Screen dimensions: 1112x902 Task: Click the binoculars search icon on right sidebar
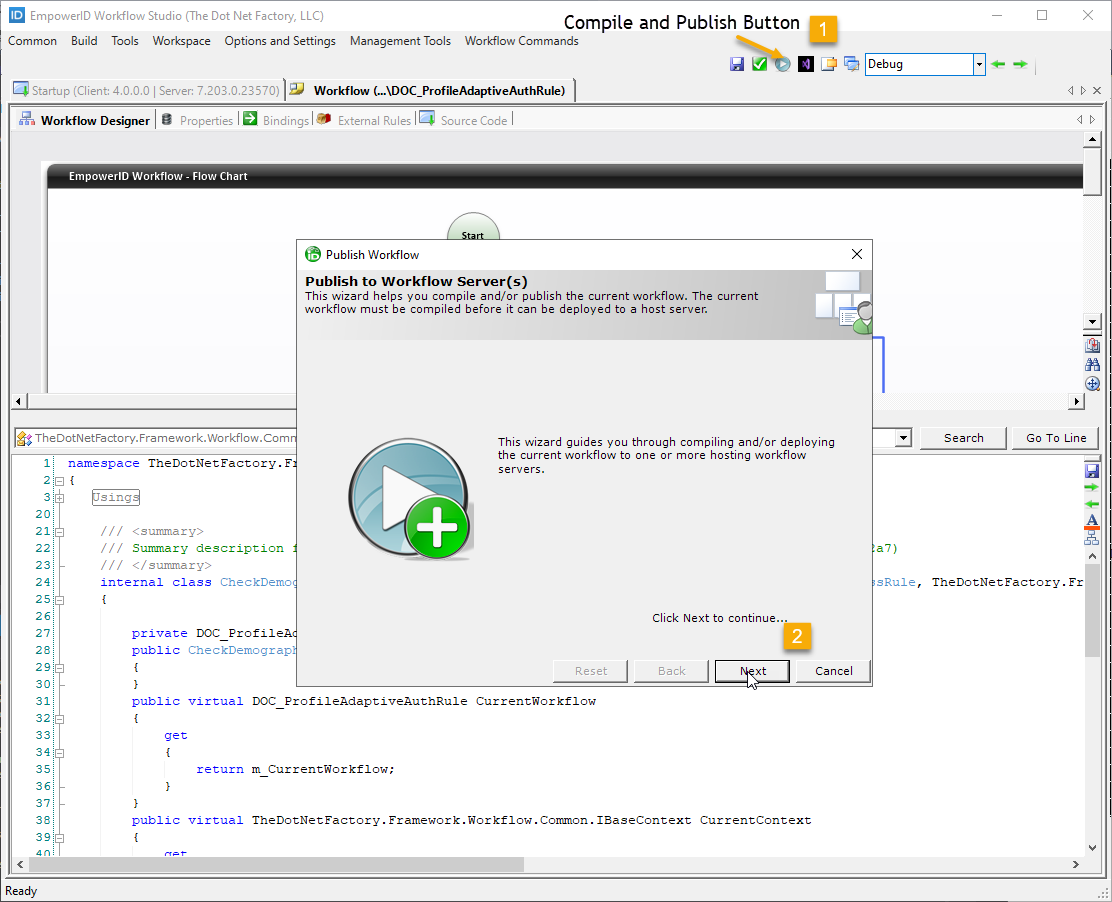[x=1092, y=362]
